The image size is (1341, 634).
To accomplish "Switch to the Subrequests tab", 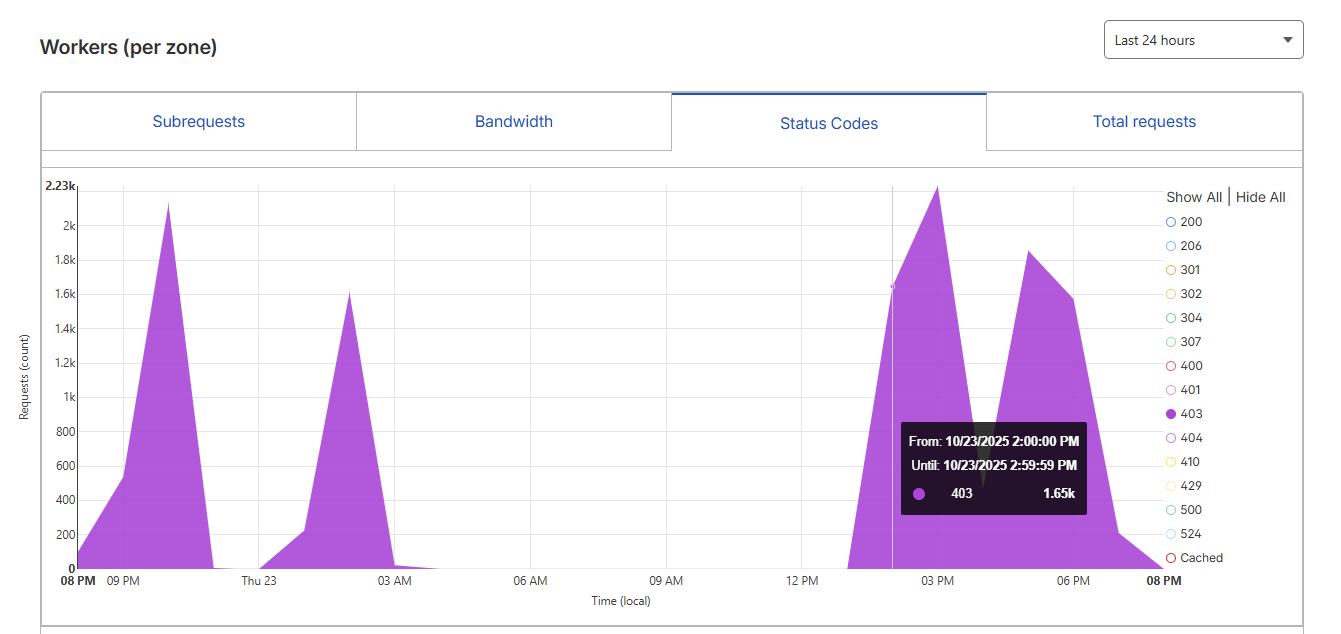I will pos(198,121).
